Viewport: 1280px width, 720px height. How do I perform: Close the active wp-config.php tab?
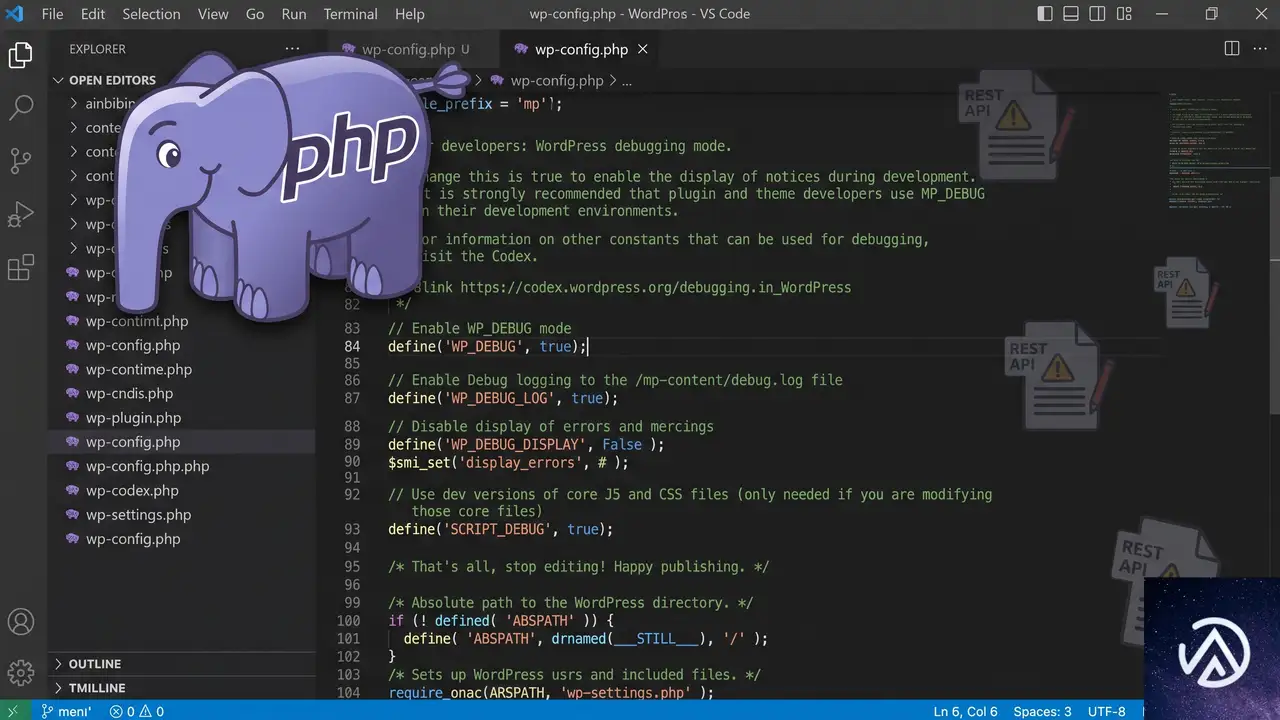(643, 49)
